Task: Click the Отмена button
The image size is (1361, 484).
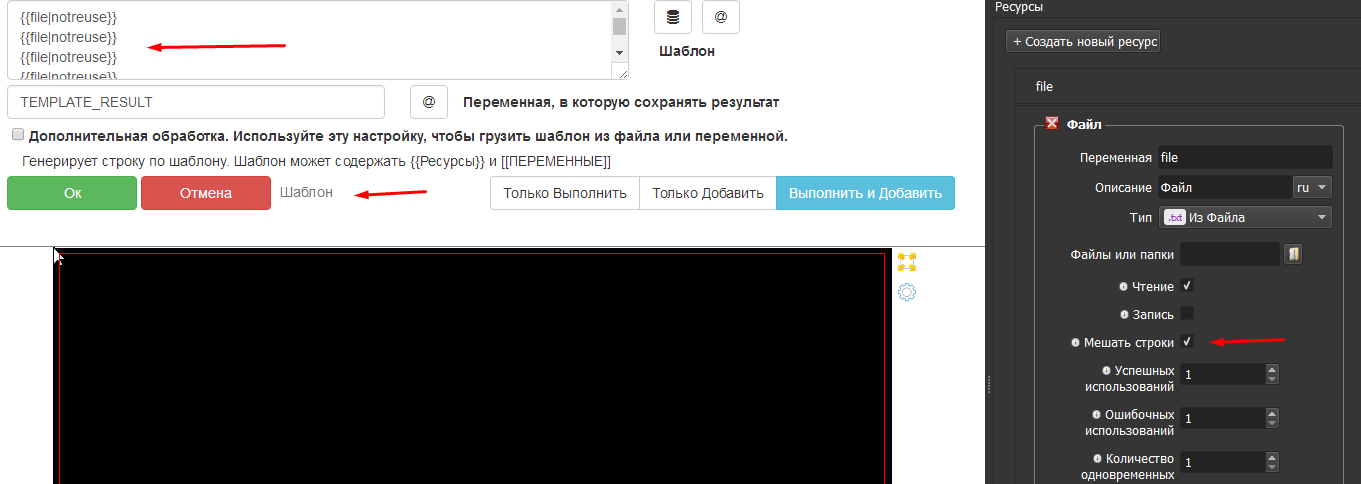Action: [x=205, y=193]
